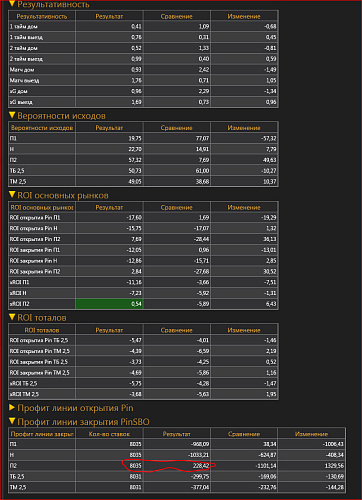Select the '1 тайм выезд' row
362x500 pixels.
[143, 37]
